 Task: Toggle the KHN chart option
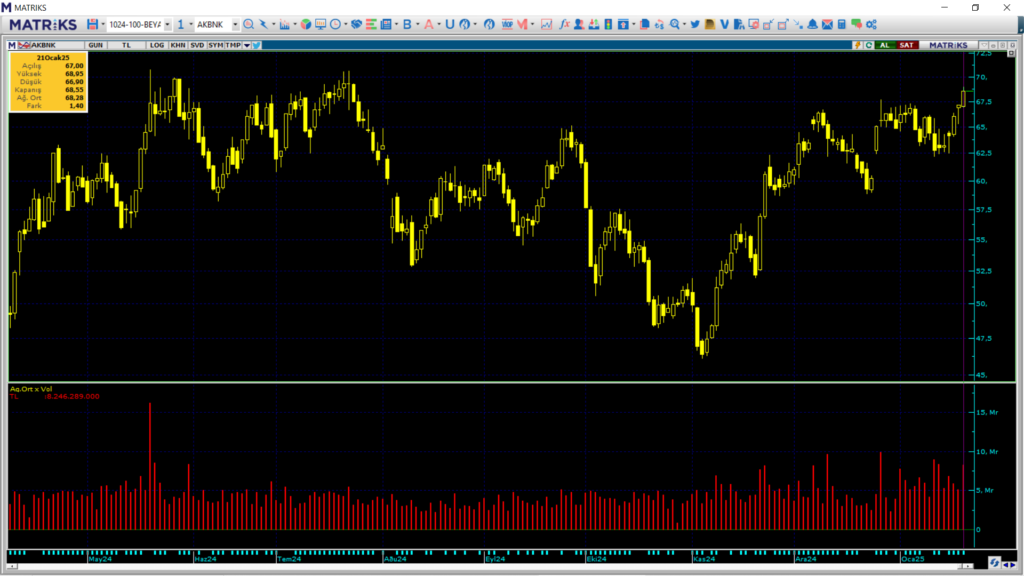pyautogui.click(x=177, y=45)
